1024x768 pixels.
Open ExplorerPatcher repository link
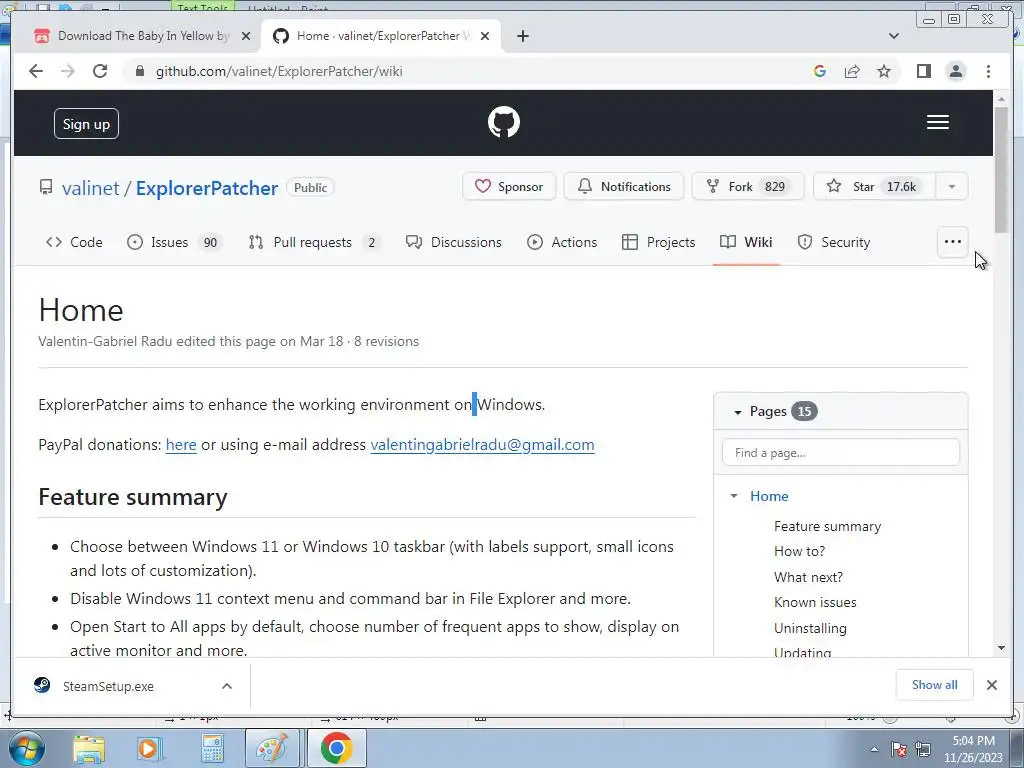[x=207, y=188]
